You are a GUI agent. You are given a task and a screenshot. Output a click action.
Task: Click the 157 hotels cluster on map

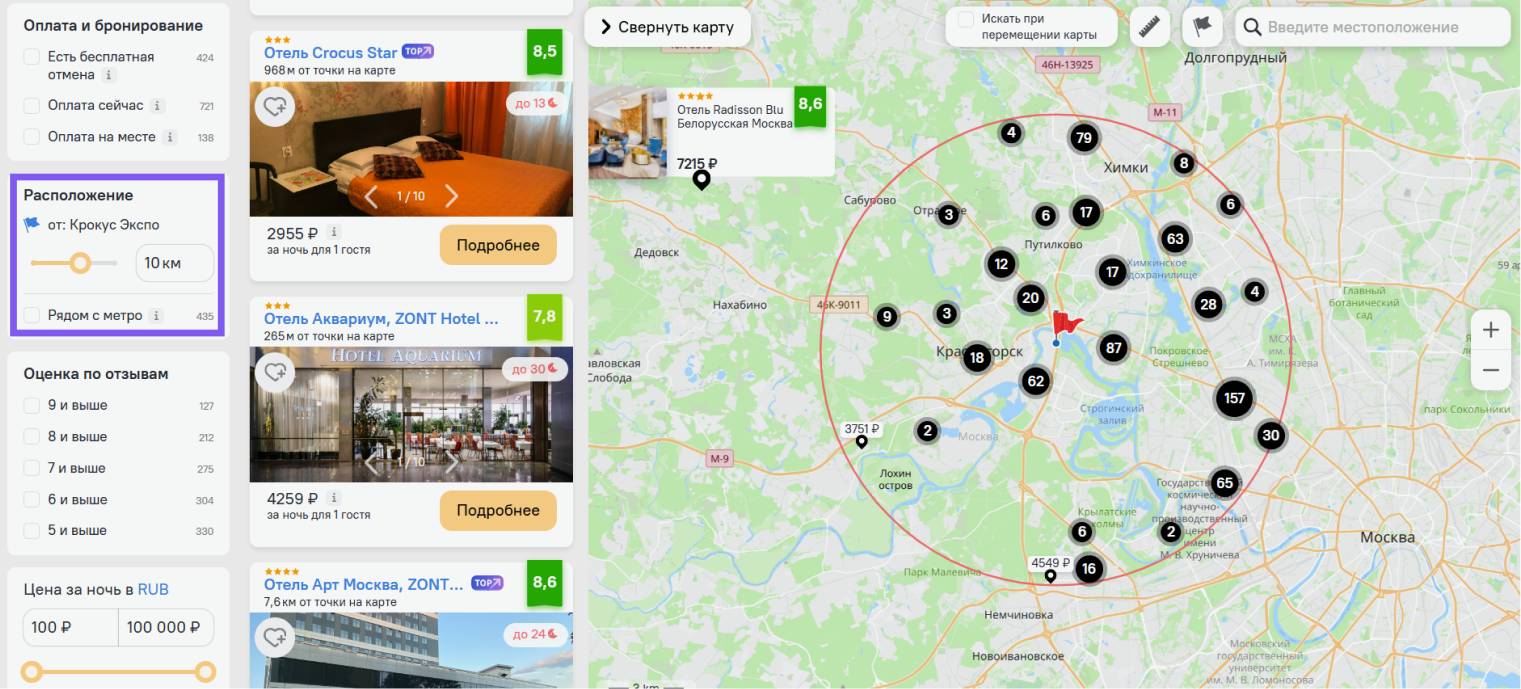(x=1235, y=398)
